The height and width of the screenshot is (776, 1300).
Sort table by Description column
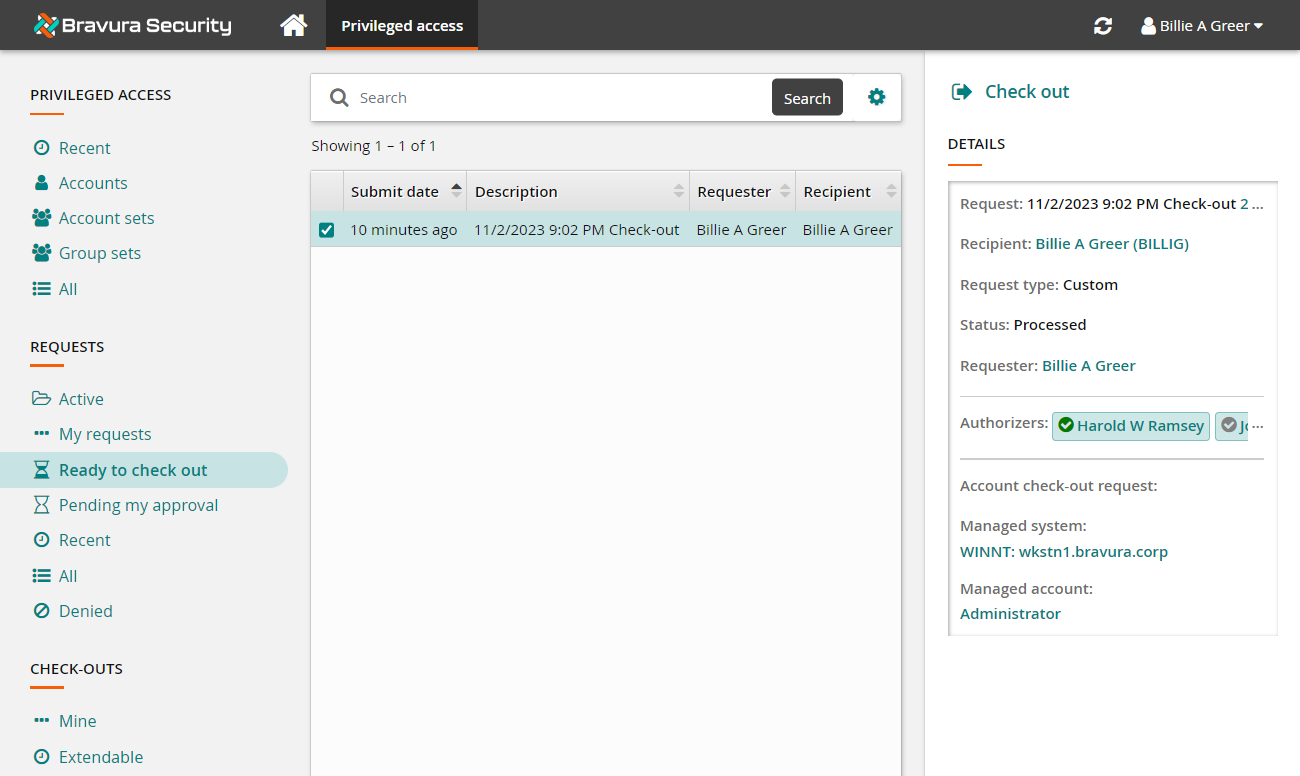coord(516,192)
